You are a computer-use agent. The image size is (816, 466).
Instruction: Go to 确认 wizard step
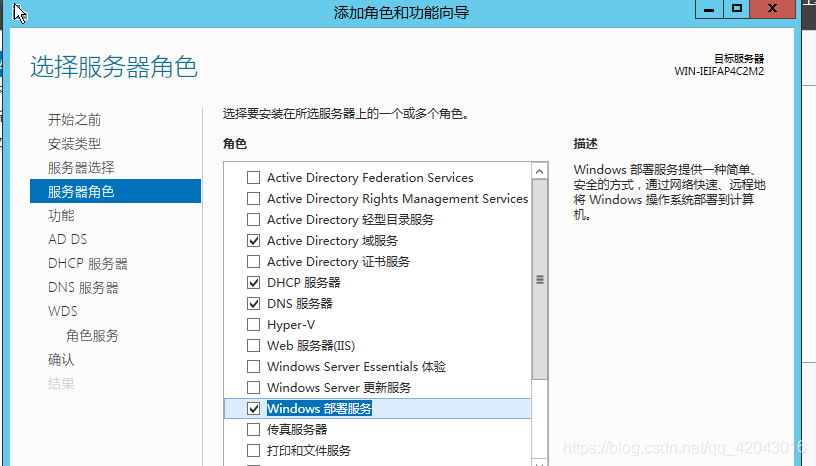(x=61, y=360)
